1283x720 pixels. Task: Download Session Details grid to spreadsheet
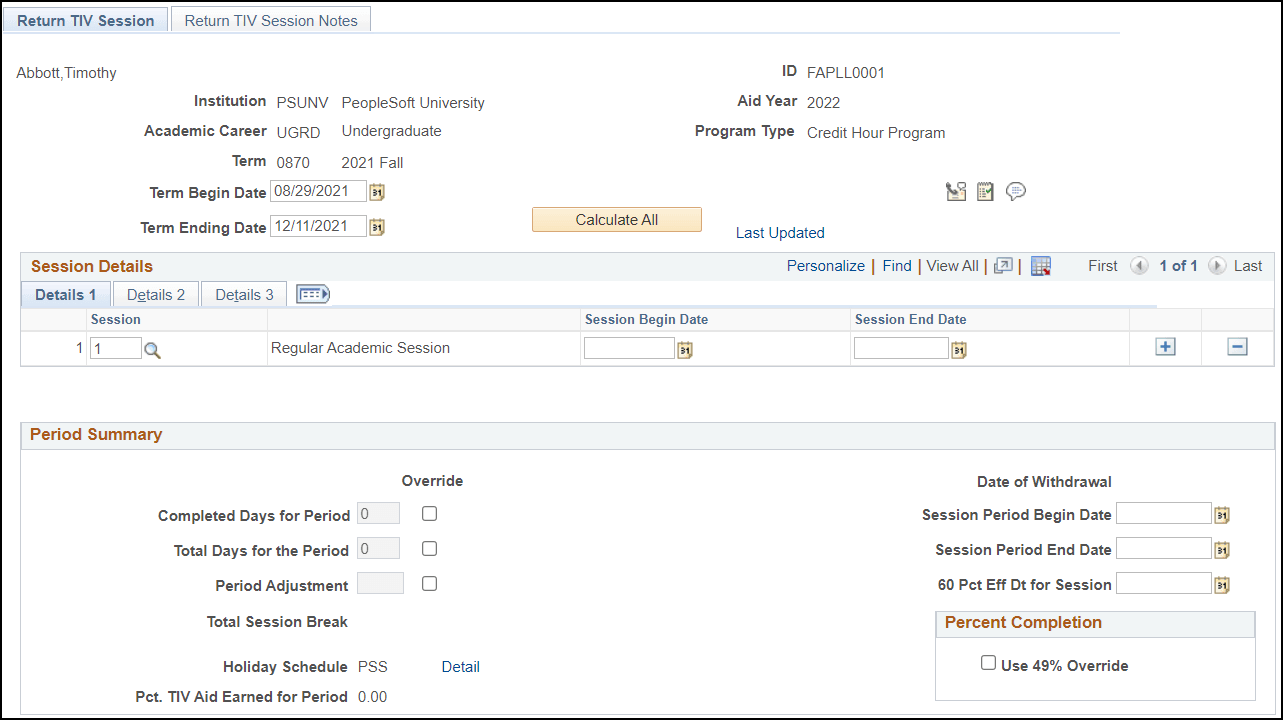(1040, 265)
